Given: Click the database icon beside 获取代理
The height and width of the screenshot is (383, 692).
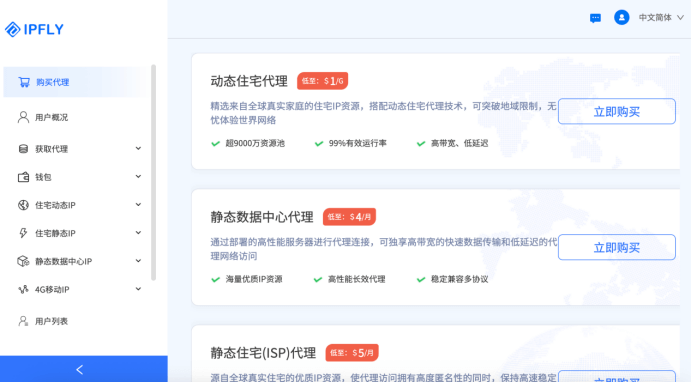Looking at the screenshot, I should 23,149.
